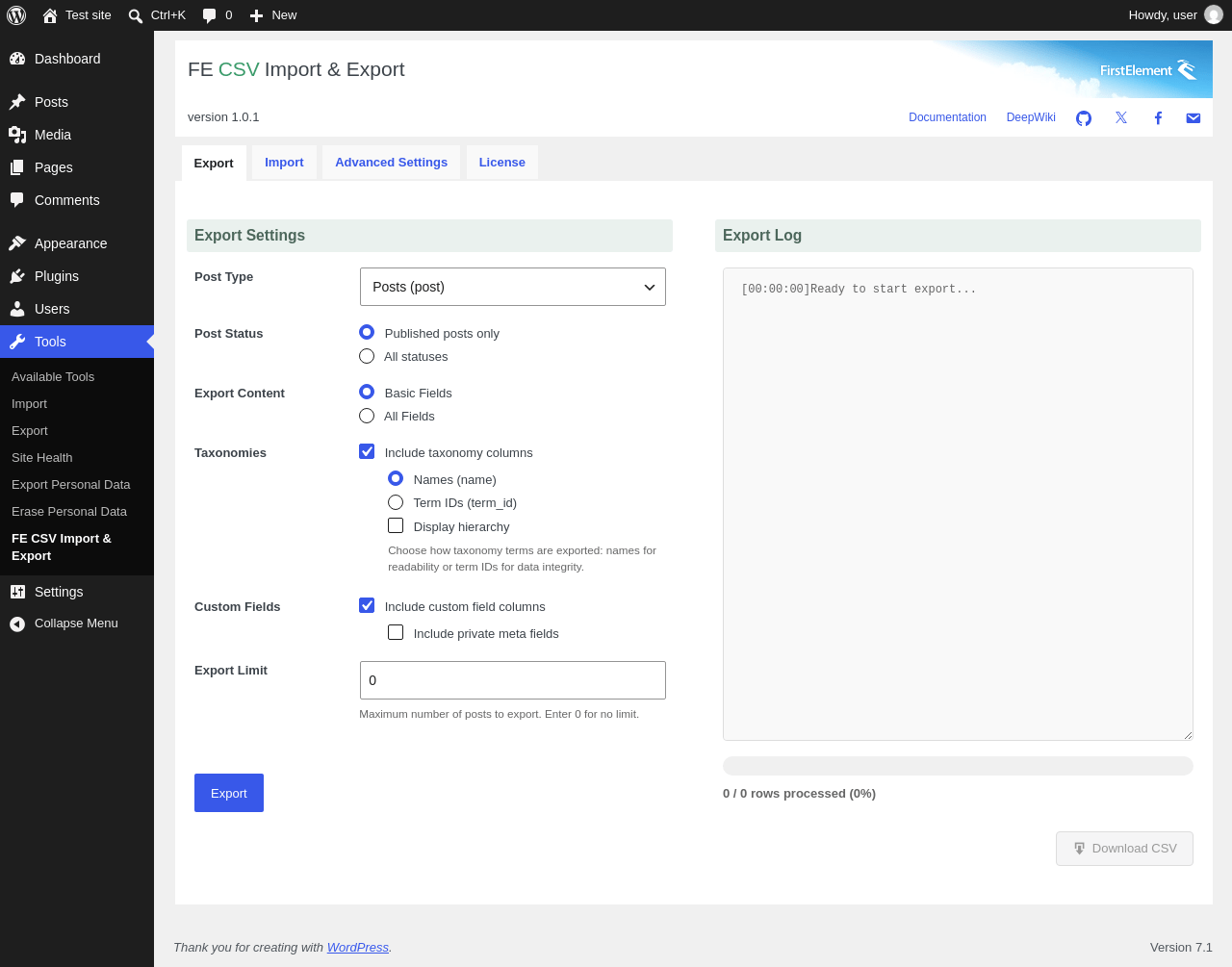Click the Plugins icon in sidebar

(x=17, y=276)
